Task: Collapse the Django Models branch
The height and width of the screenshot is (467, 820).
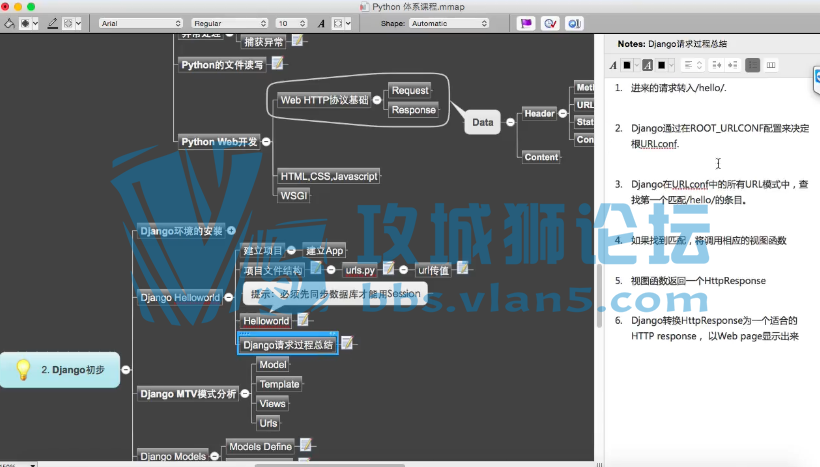Action: coord(214,456)
